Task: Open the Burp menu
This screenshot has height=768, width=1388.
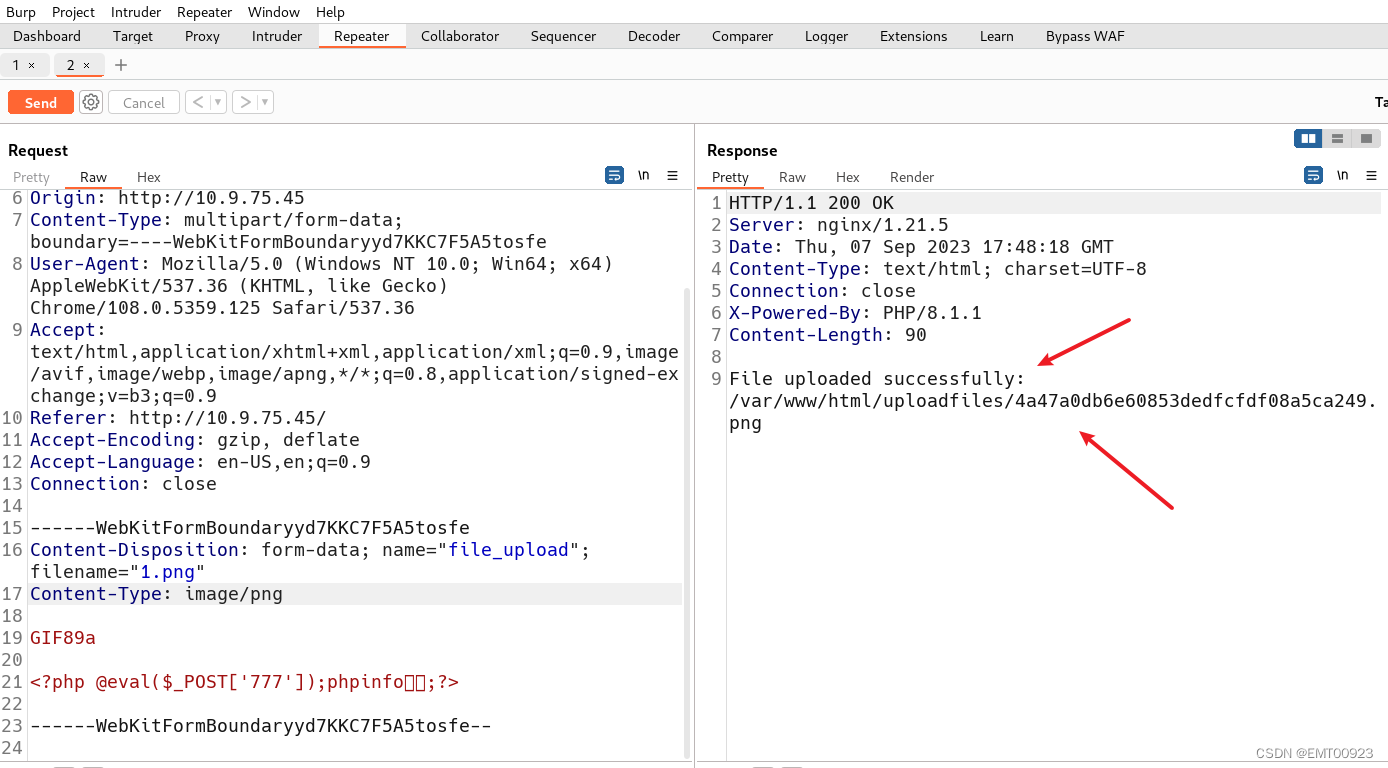Action: point(21,12)
